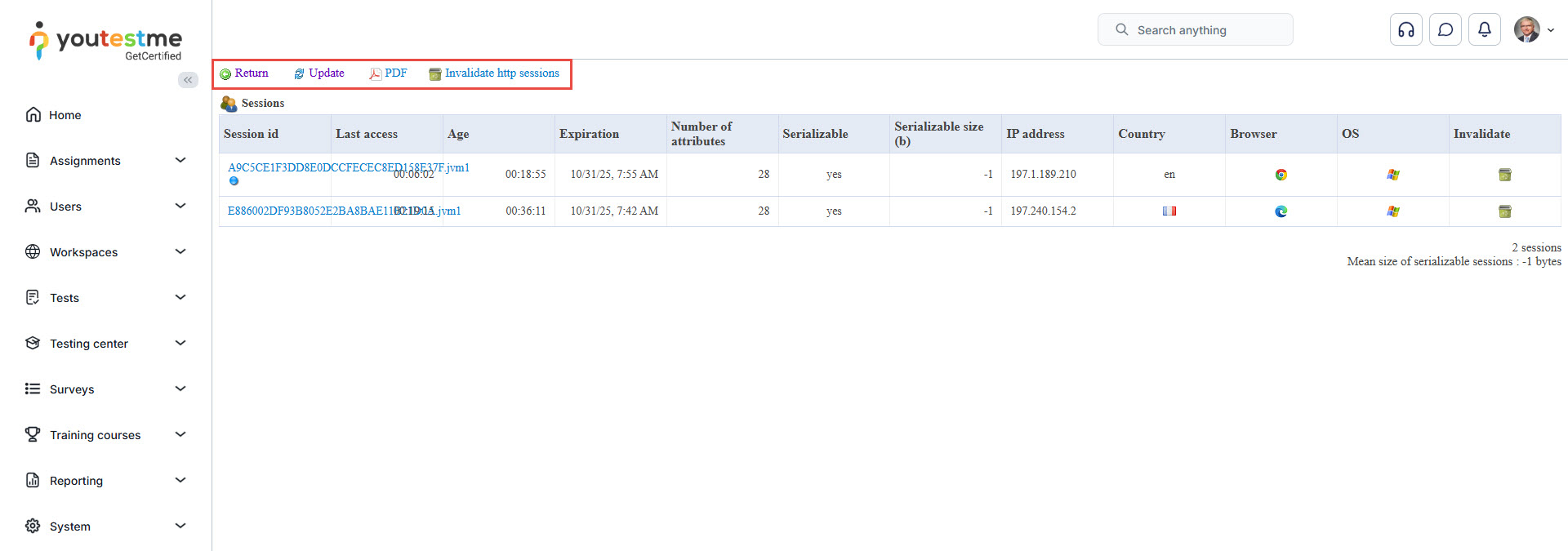The width and height of the screenshot is (1568, 551).
Task: Open the notifications bell
Action: pyautogui.click(x=1484, y=30)
